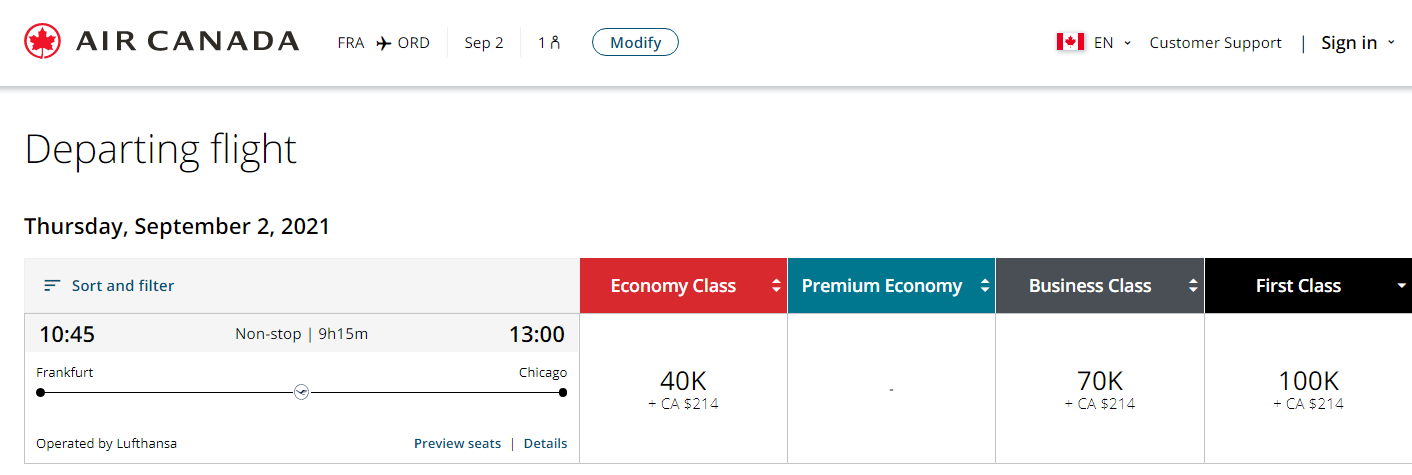Click the airplane icon between FRA and ORD
This screenshot has height=475, width=1412.
[383, 43]
